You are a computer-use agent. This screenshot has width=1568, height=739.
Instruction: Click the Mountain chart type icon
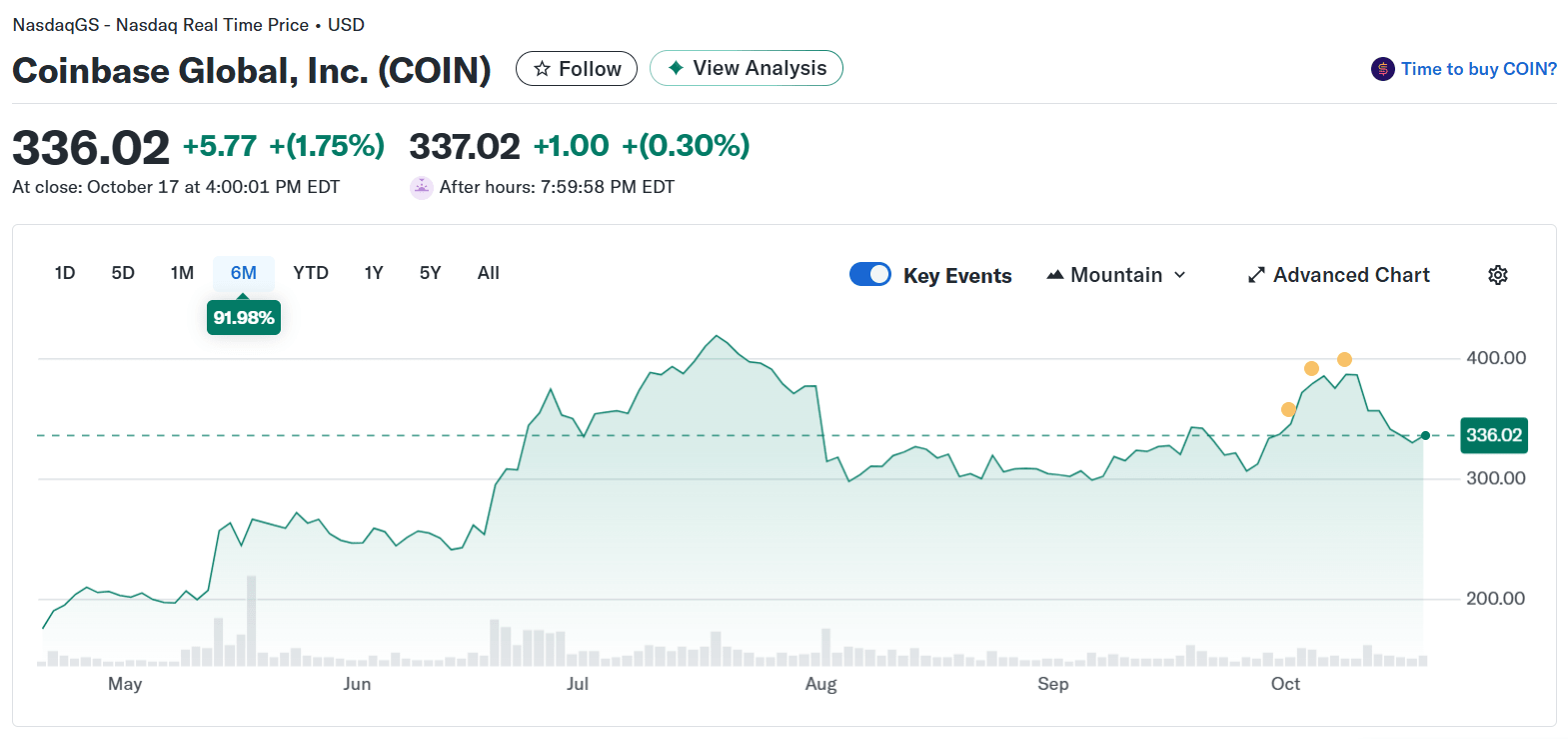coord(1054,275)
